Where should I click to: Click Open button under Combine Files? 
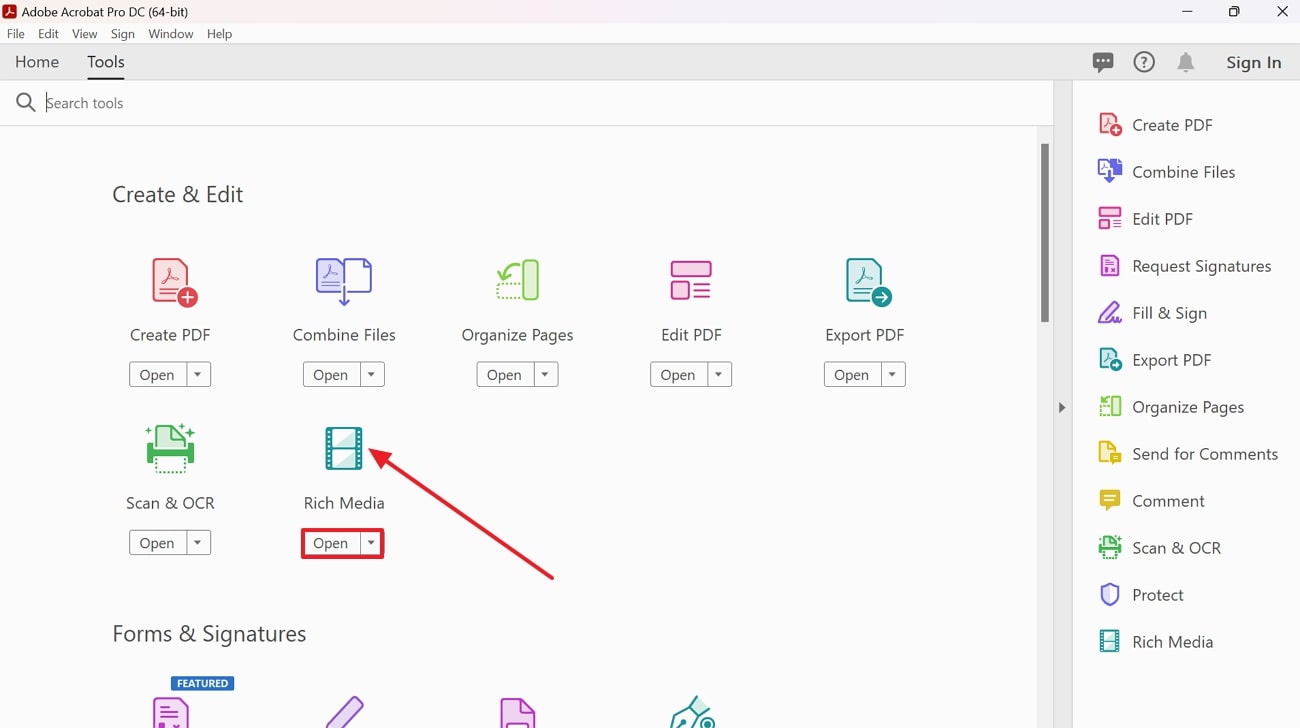click(x=331, y=375)
